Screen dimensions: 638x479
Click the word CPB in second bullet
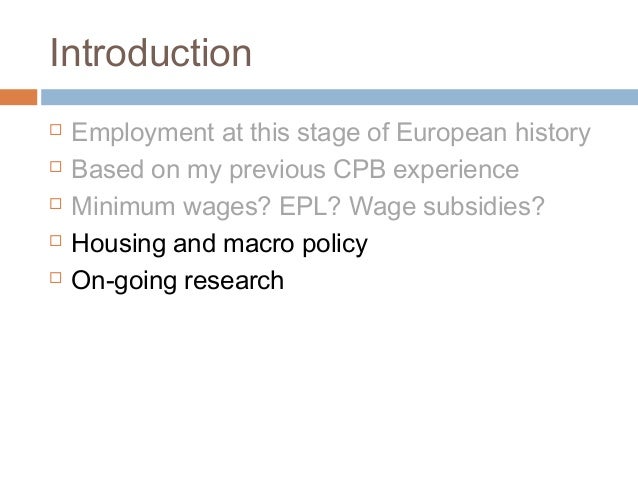coord(359,169)
